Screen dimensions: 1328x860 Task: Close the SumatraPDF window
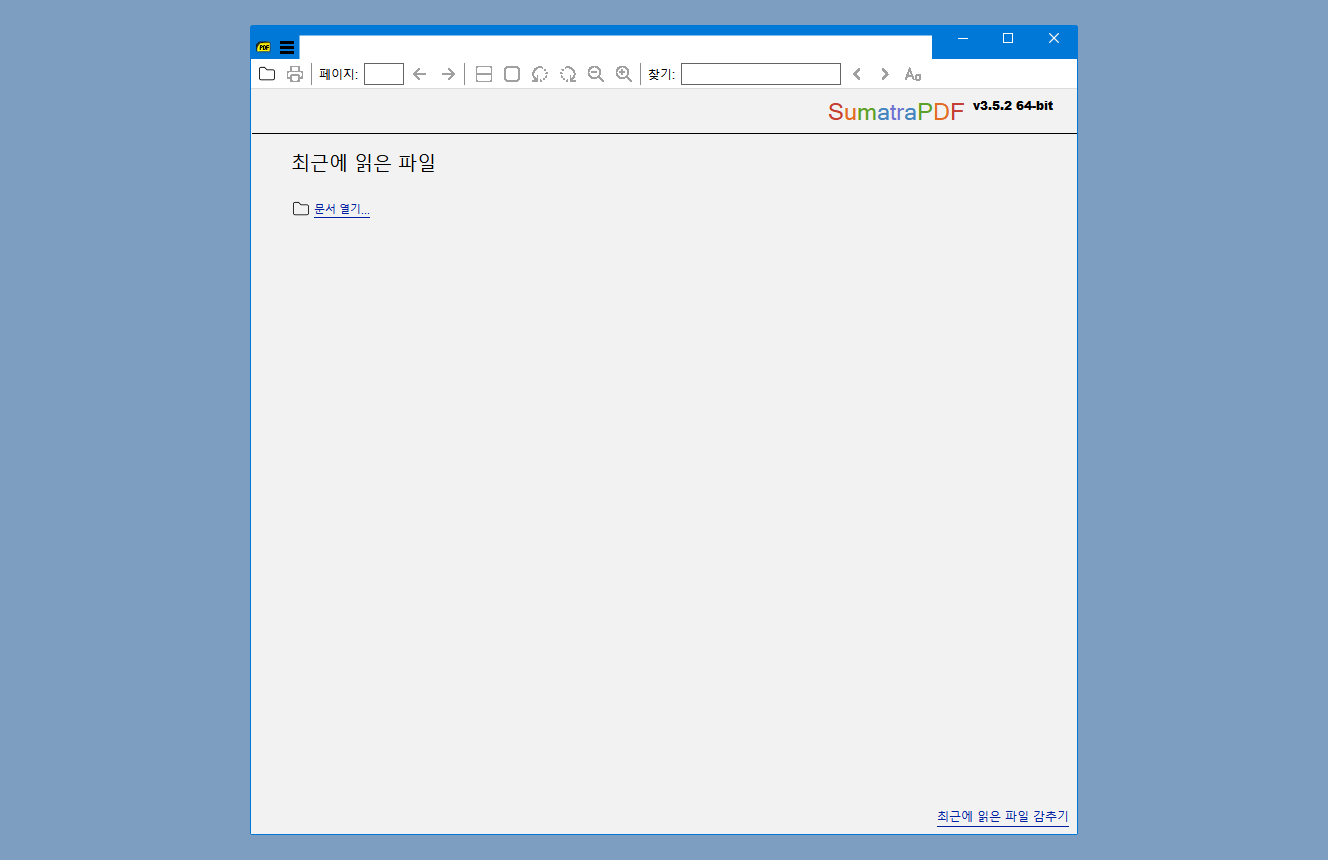point(1054,38)
